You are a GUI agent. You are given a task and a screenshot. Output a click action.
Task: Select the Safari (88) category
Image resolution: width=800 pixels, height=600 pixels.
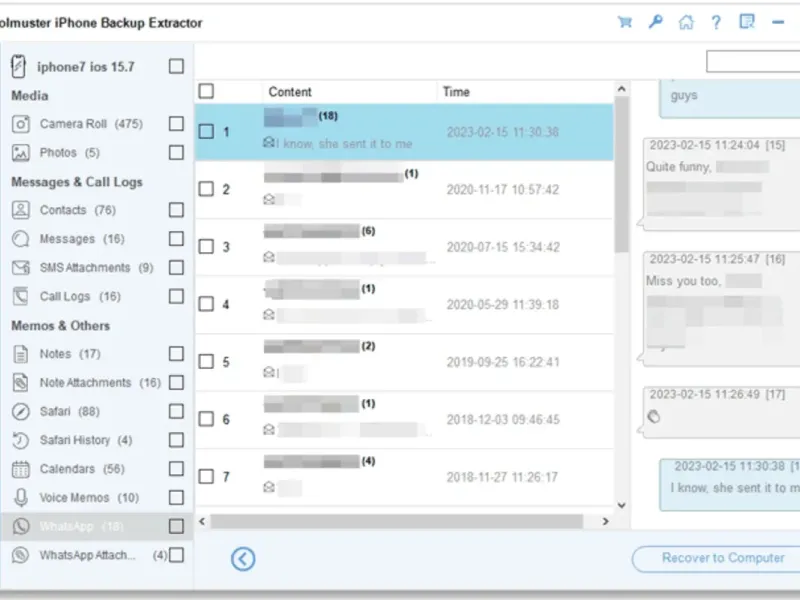click(70, 411)
